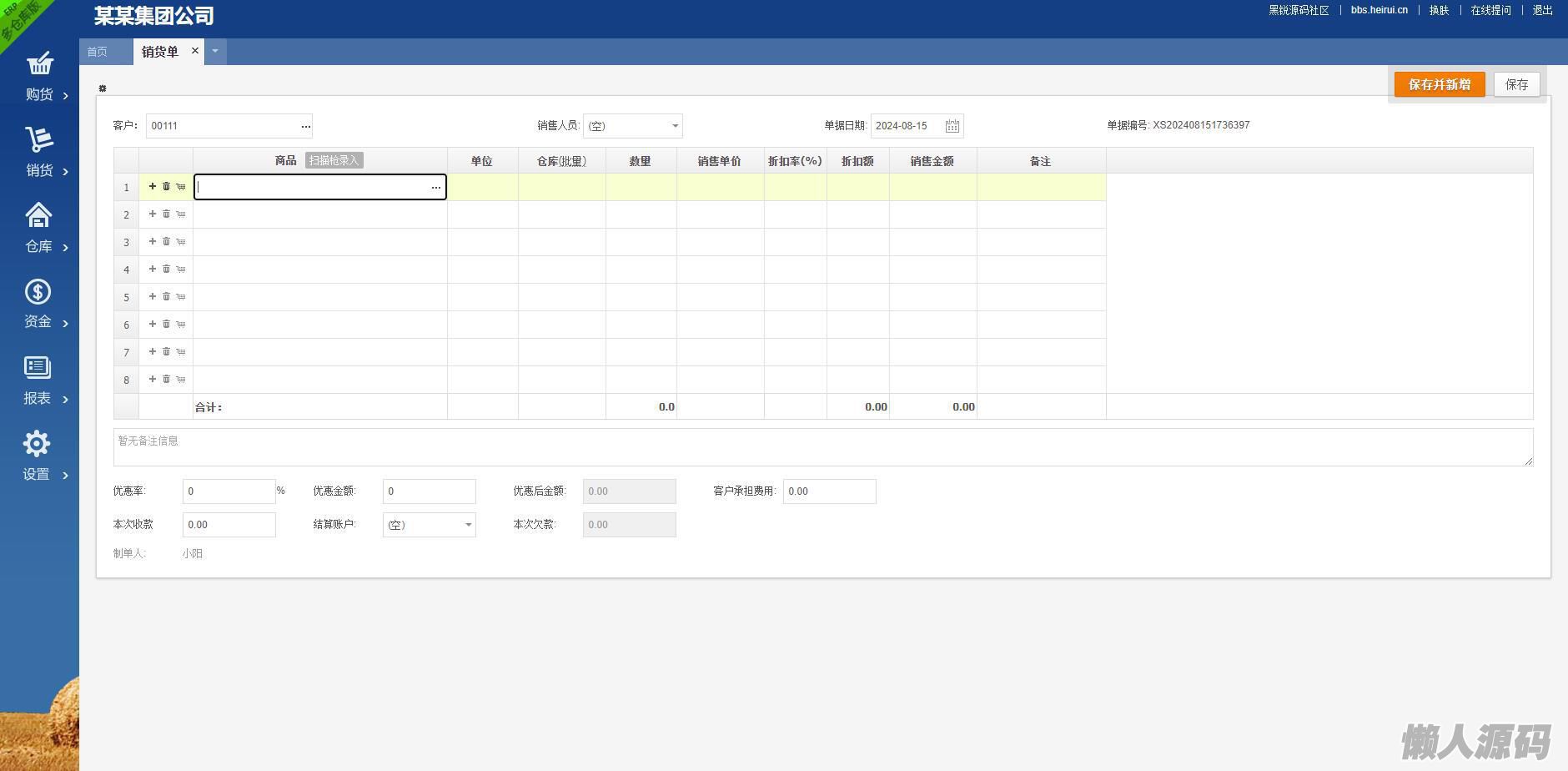Open the tab list dropdown arrow
This screenshot has width=1568, height=771.
click(215, 52)
